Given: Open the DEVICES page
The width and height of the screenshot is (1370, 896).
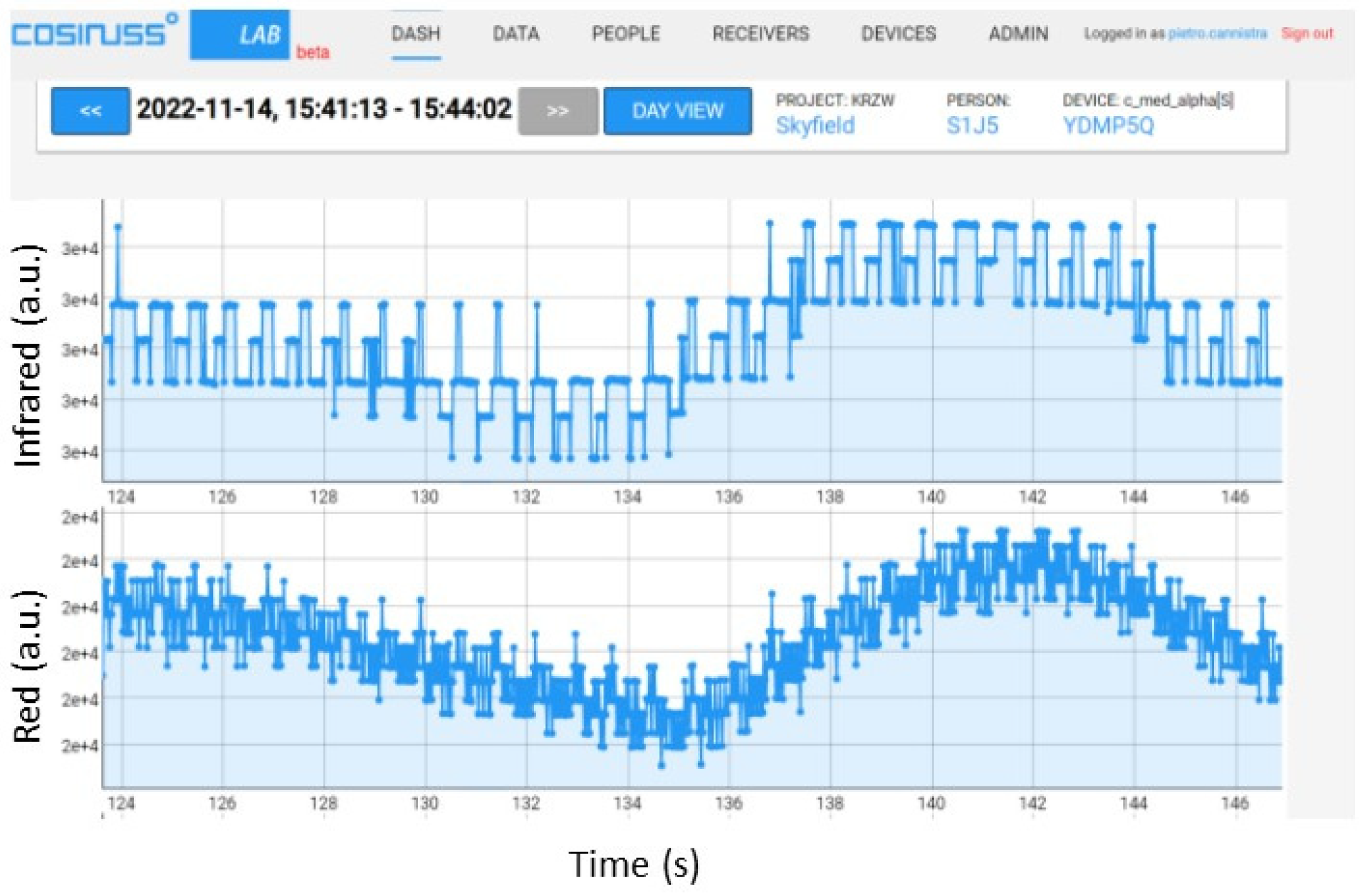Looking at the screenshot, I should tap(898, 34).
